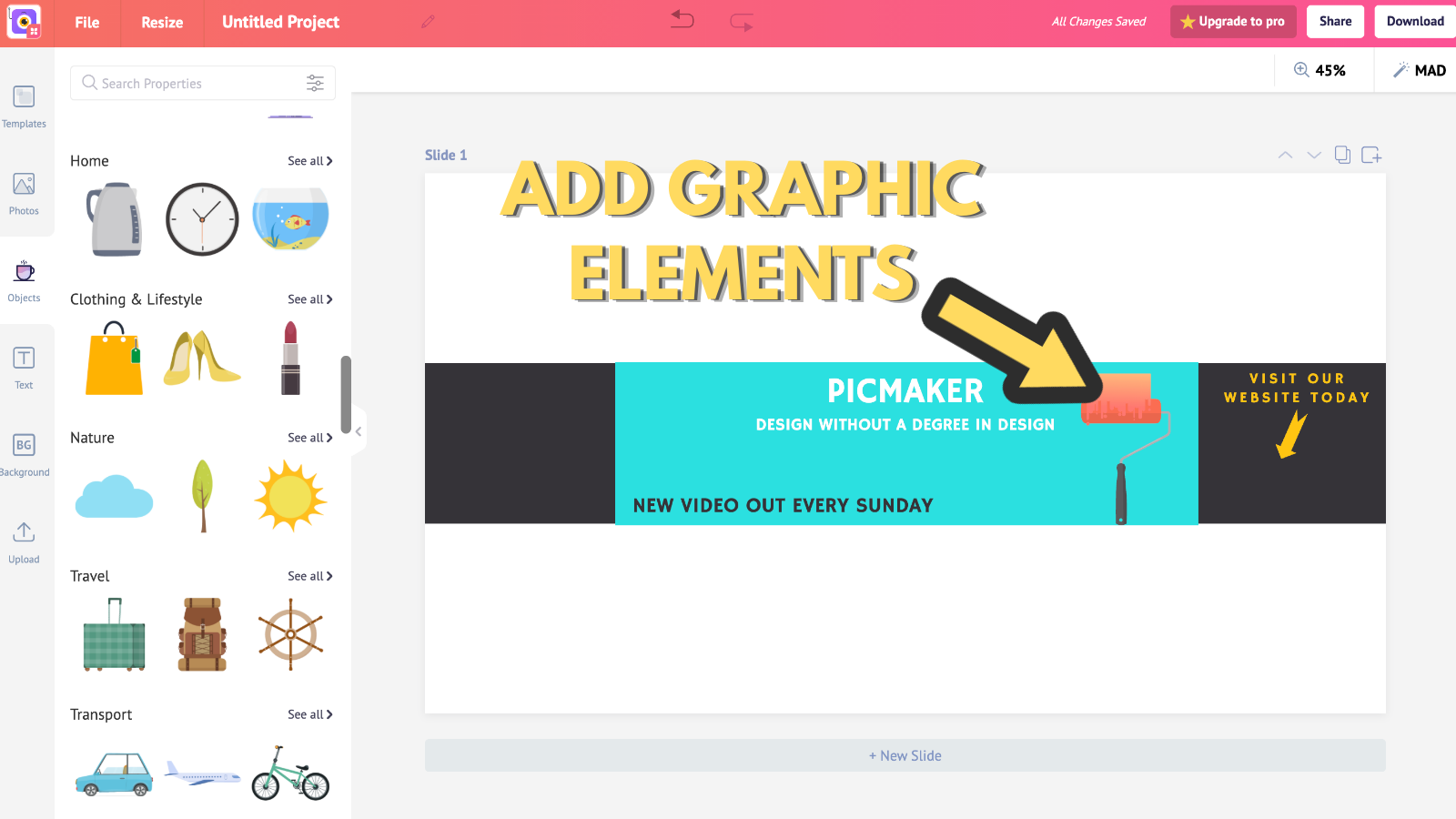Open the Text sidebar tab
This screenshot has width=1456, height=819.
point(24,369)
